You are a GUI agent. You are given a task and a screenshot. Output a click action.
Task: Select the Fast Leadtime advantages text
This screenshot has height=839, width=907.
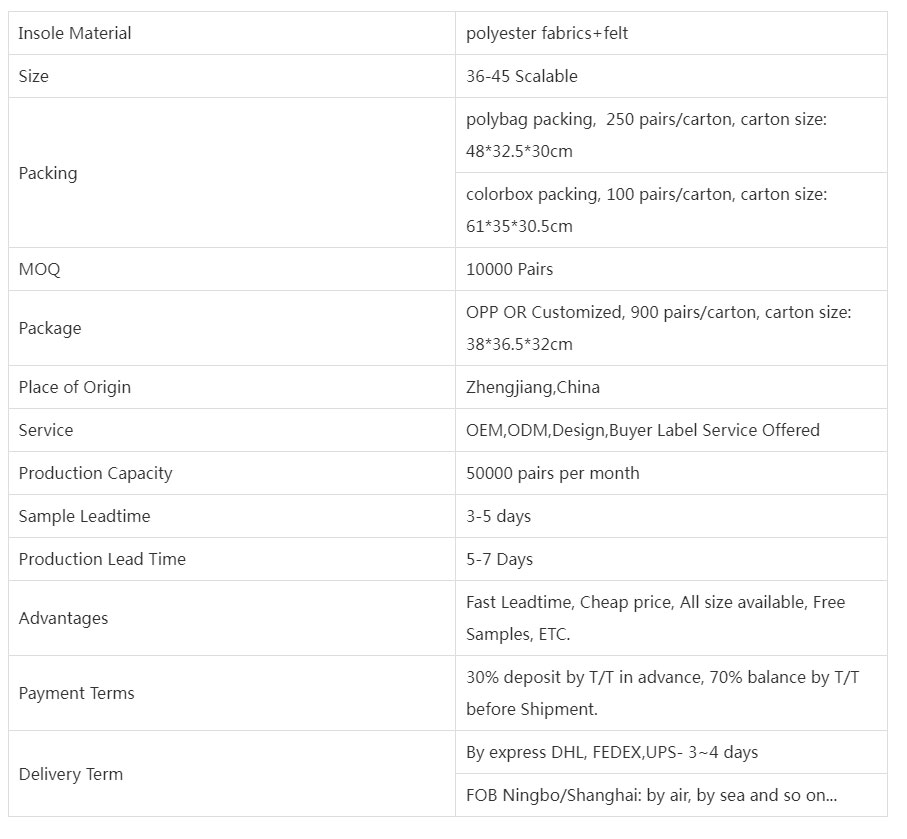tap(655, 618)
